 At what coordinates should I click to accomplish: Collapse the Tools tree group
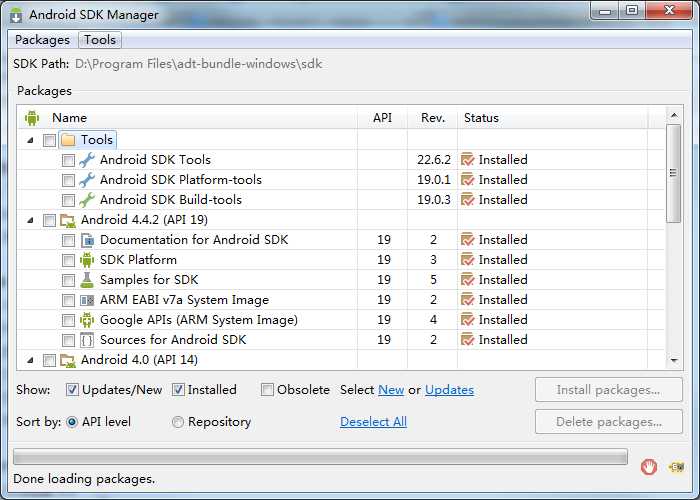(30, 140)
